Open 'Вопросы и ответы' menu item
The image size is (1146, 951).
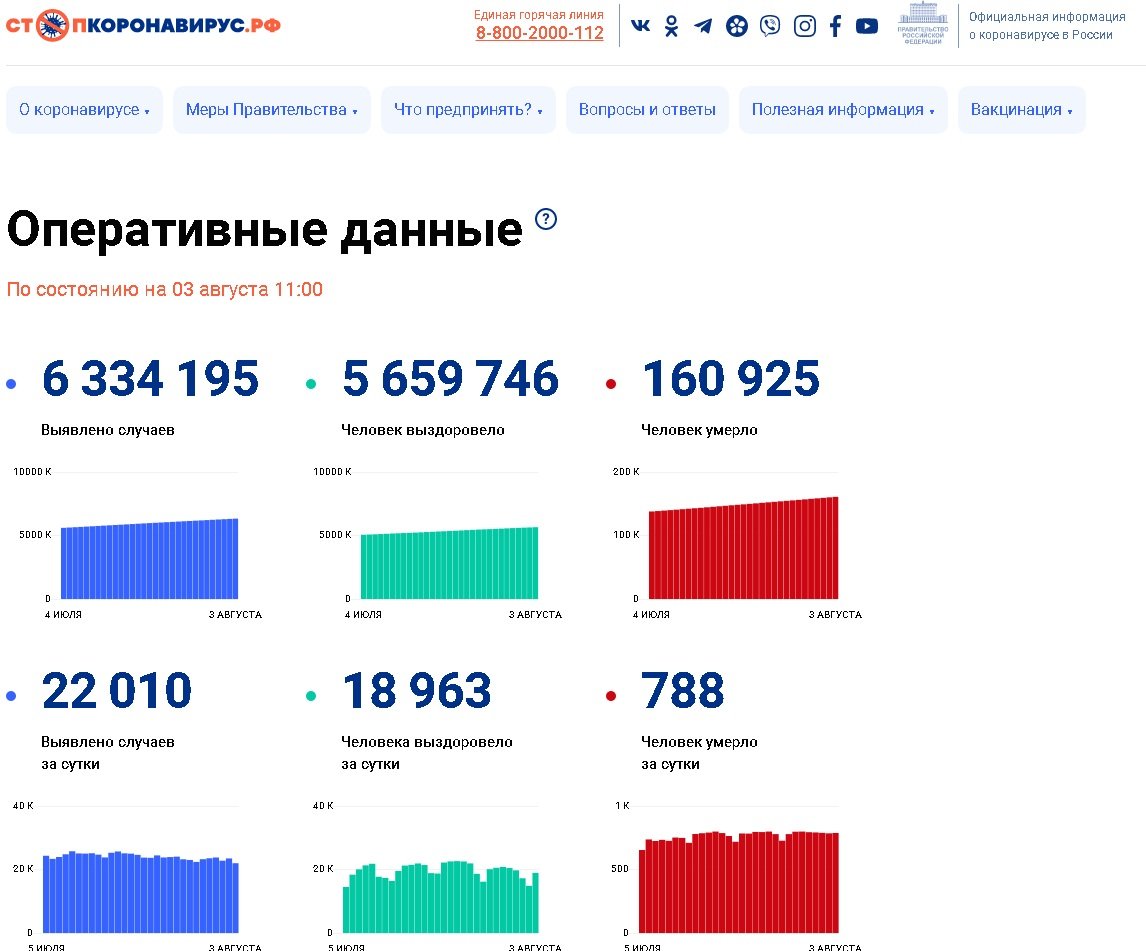coord(647,110)
